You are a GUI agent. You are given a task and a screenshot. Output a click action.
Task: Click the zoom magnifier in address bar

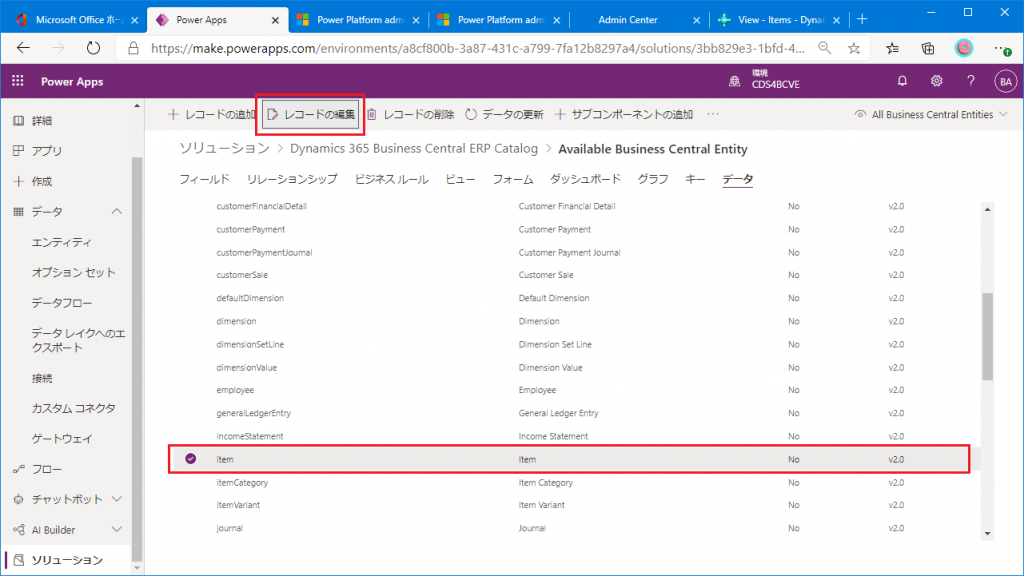pos(825,48)
